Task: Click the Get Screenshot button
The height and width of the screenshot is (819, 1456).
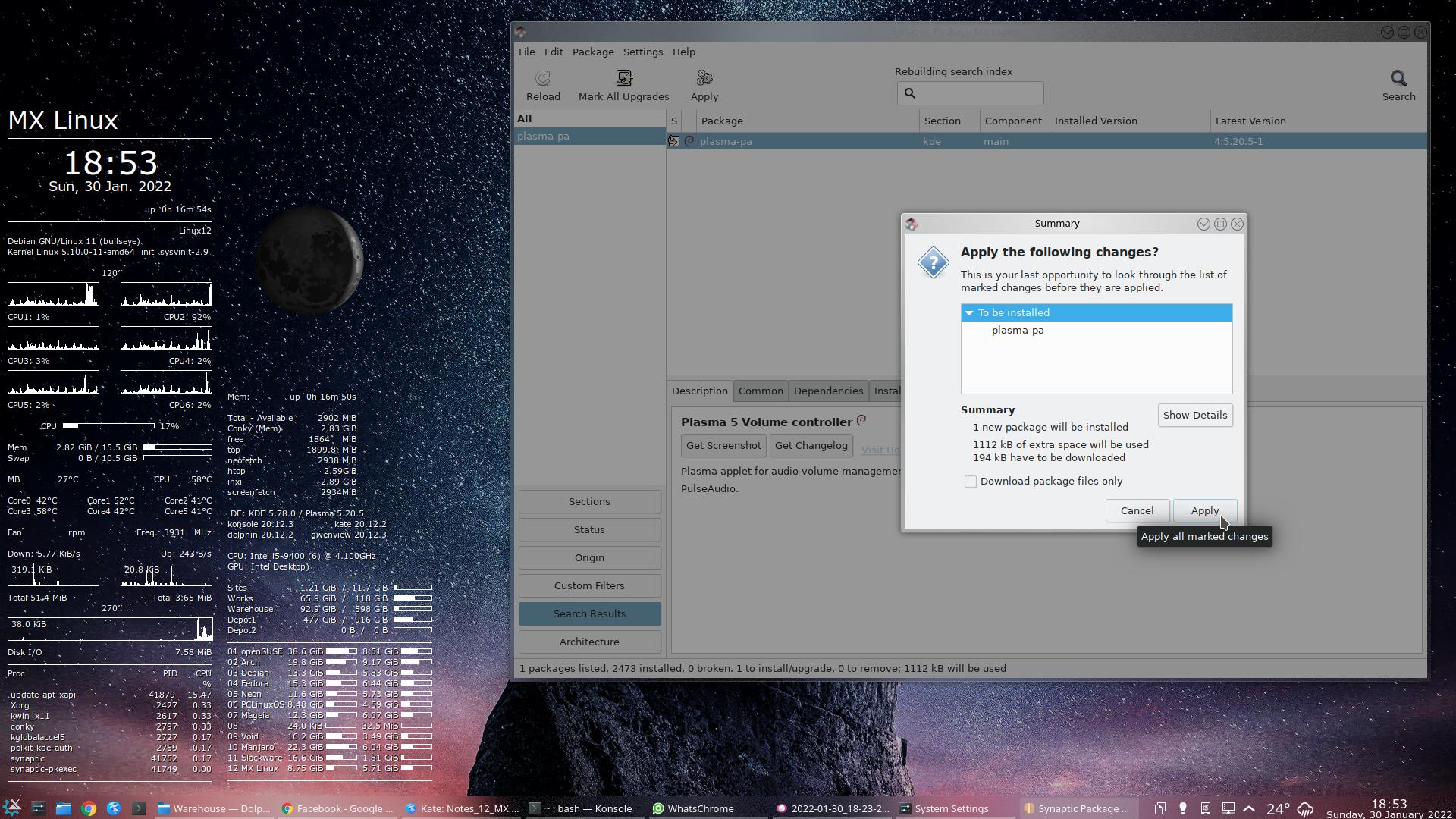Action: click(x=723, y=445)
